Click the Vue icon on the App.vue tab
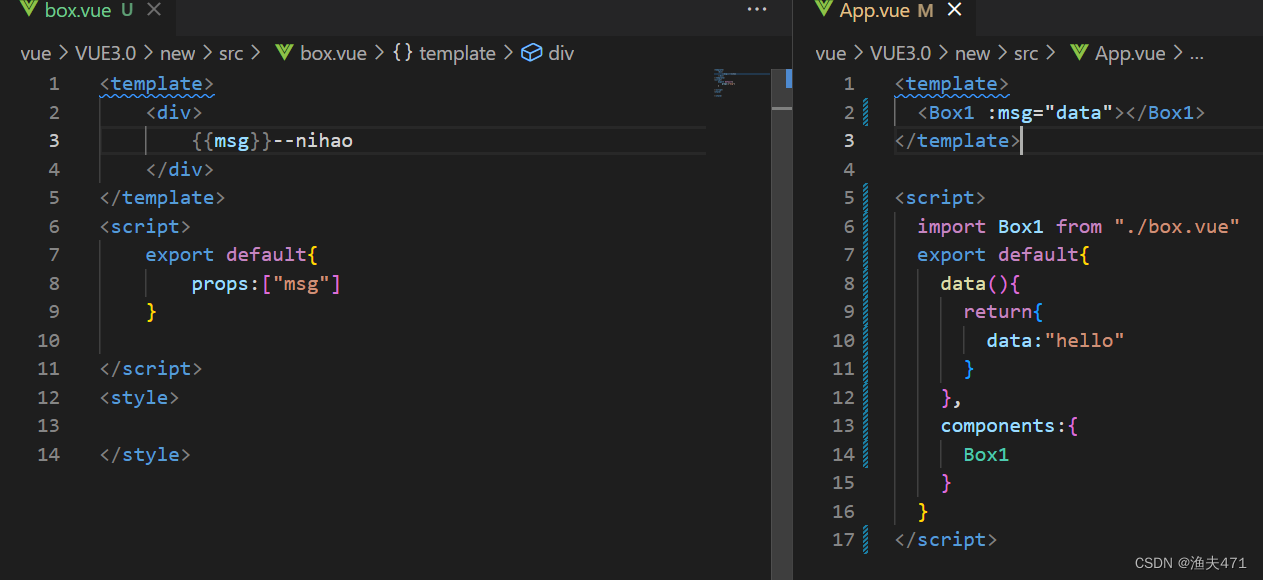This screenshot has width=1263, height=580. click(823, 11)
